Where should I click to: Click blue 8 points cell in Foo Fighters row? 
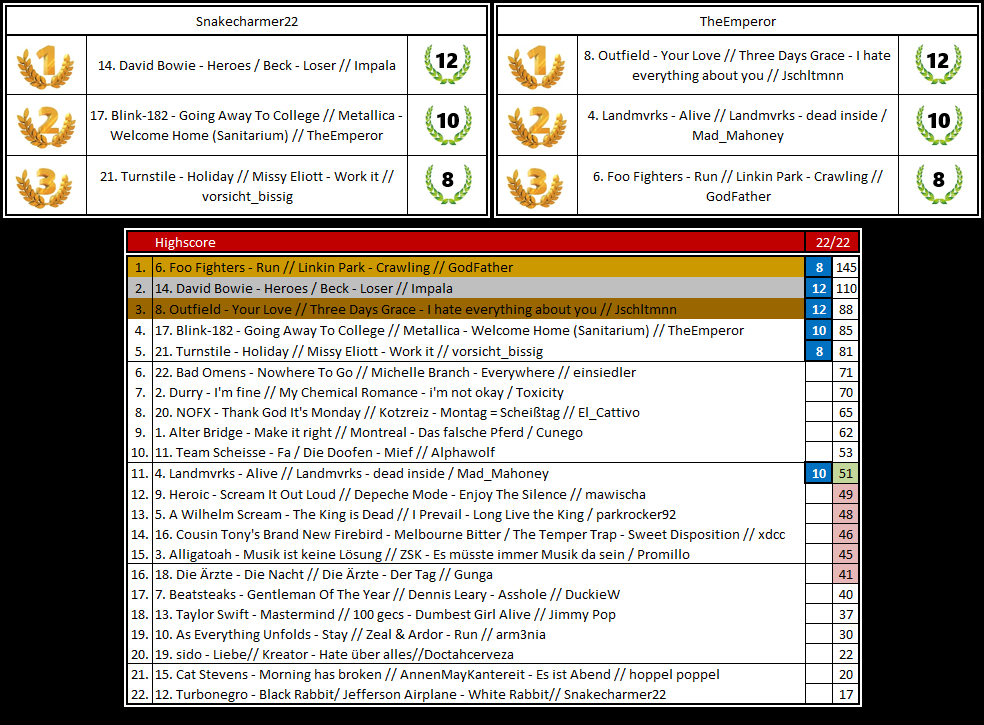tap(819, 267)
